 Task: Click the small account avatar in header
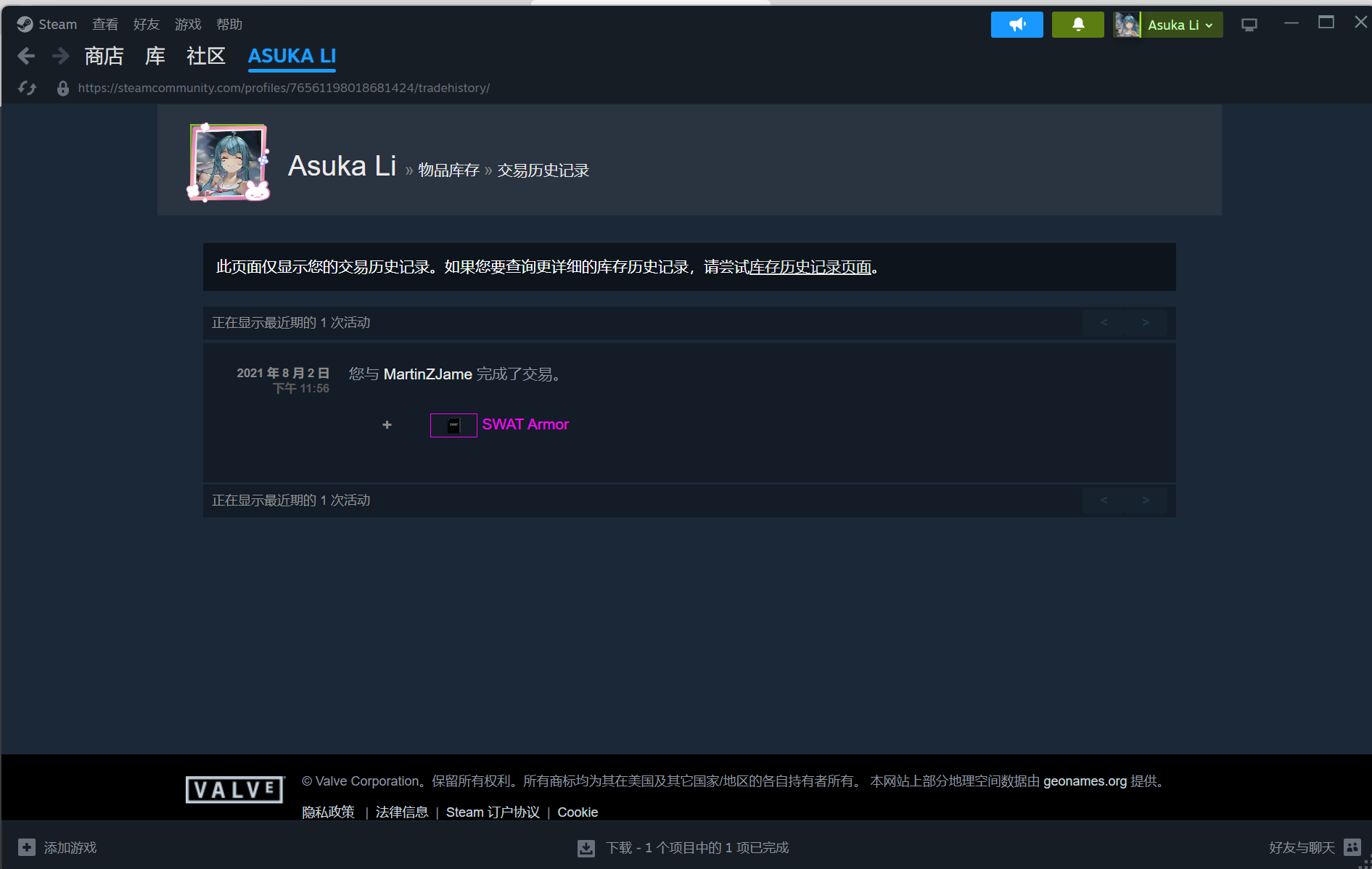pos(1127,25)
